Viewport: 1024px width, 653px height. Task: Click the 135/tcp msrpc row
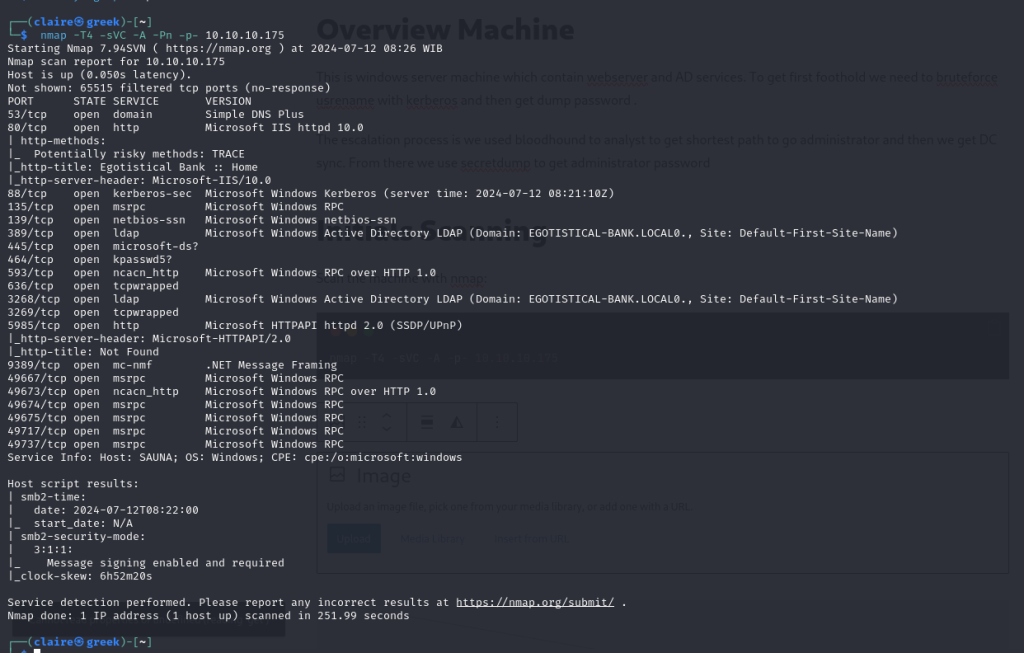tap(175, 206)
